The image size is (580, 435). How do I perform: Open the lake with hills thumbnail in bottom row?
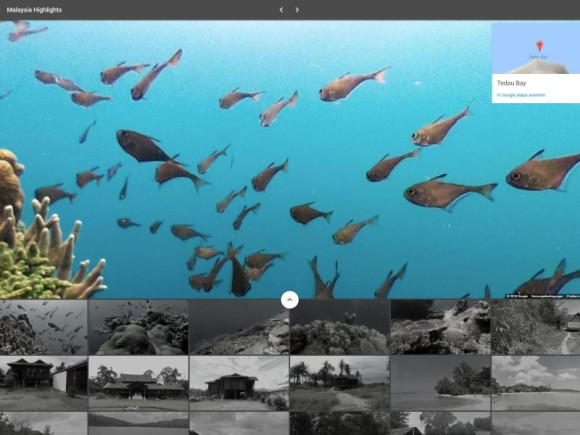(138, 424)
